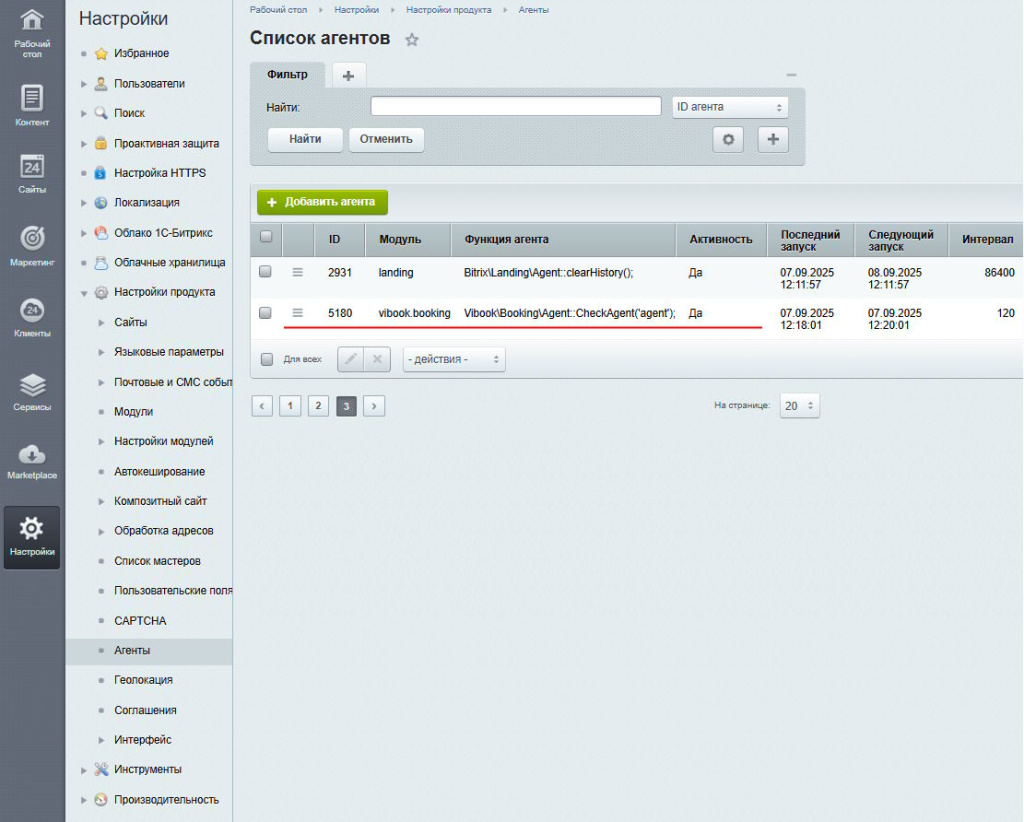Open the 'ID агента' search field dropdown
The width and height of the screenshot is (1024, 822).
730,107
